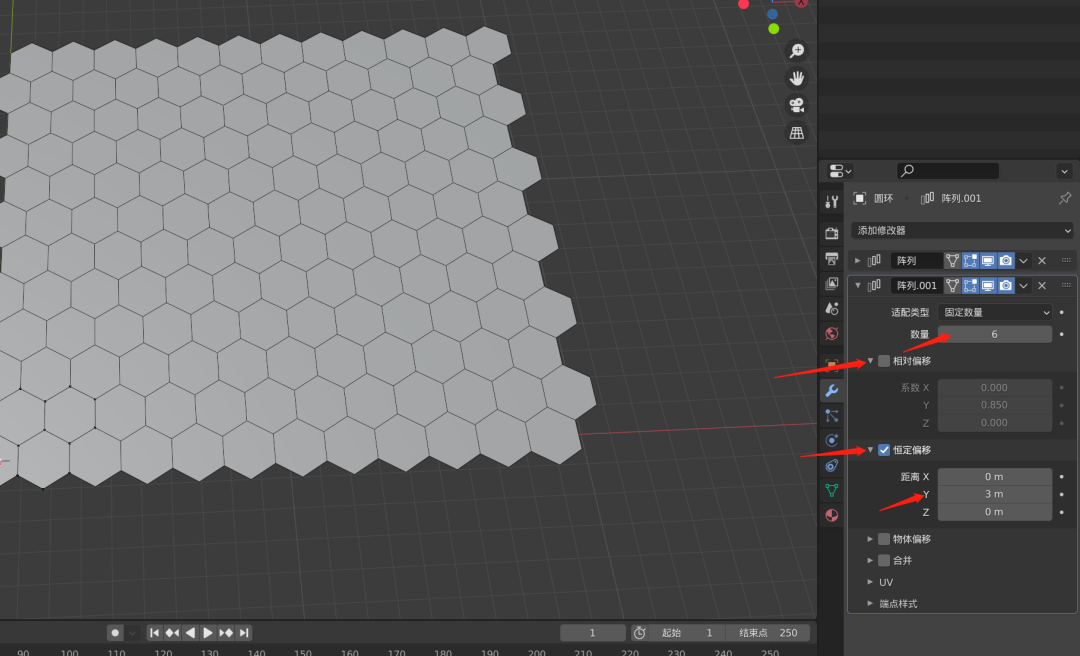Click the 数量 count field showing 6
The image size is (1080, 656).
tap(995, 334)
